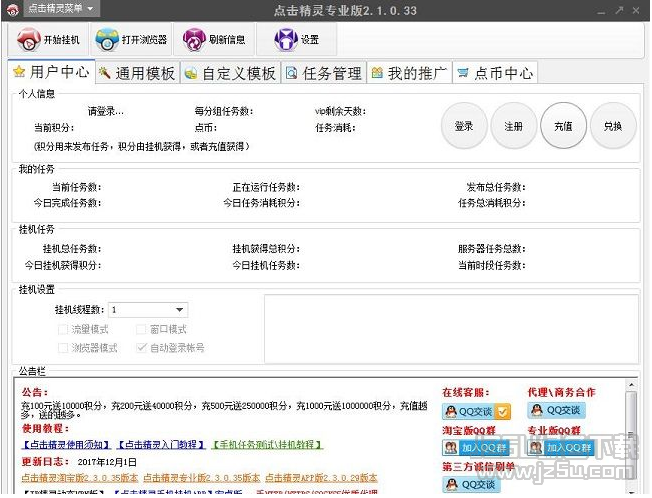Click the 请登录... status text
Screen dimensions: 652x498
106,111
